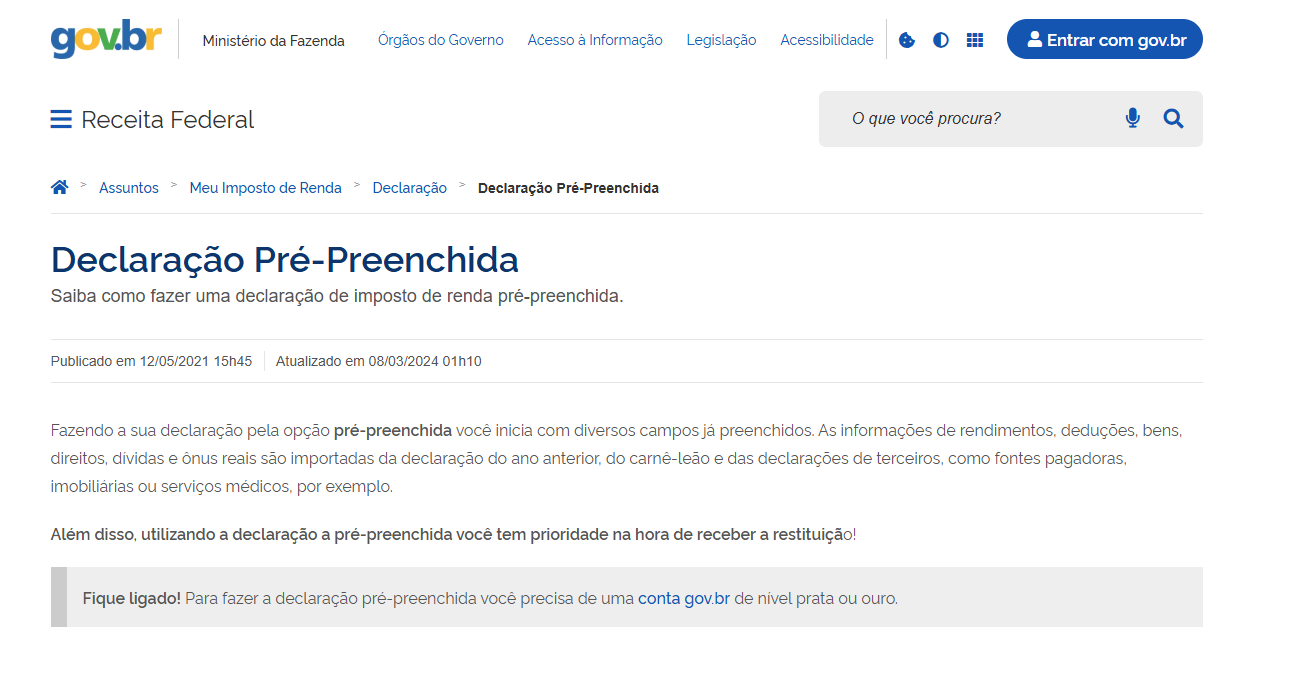Click the Receita Federal title
1297x673 pixels.
pyautogui.click(x=167, y=120)
